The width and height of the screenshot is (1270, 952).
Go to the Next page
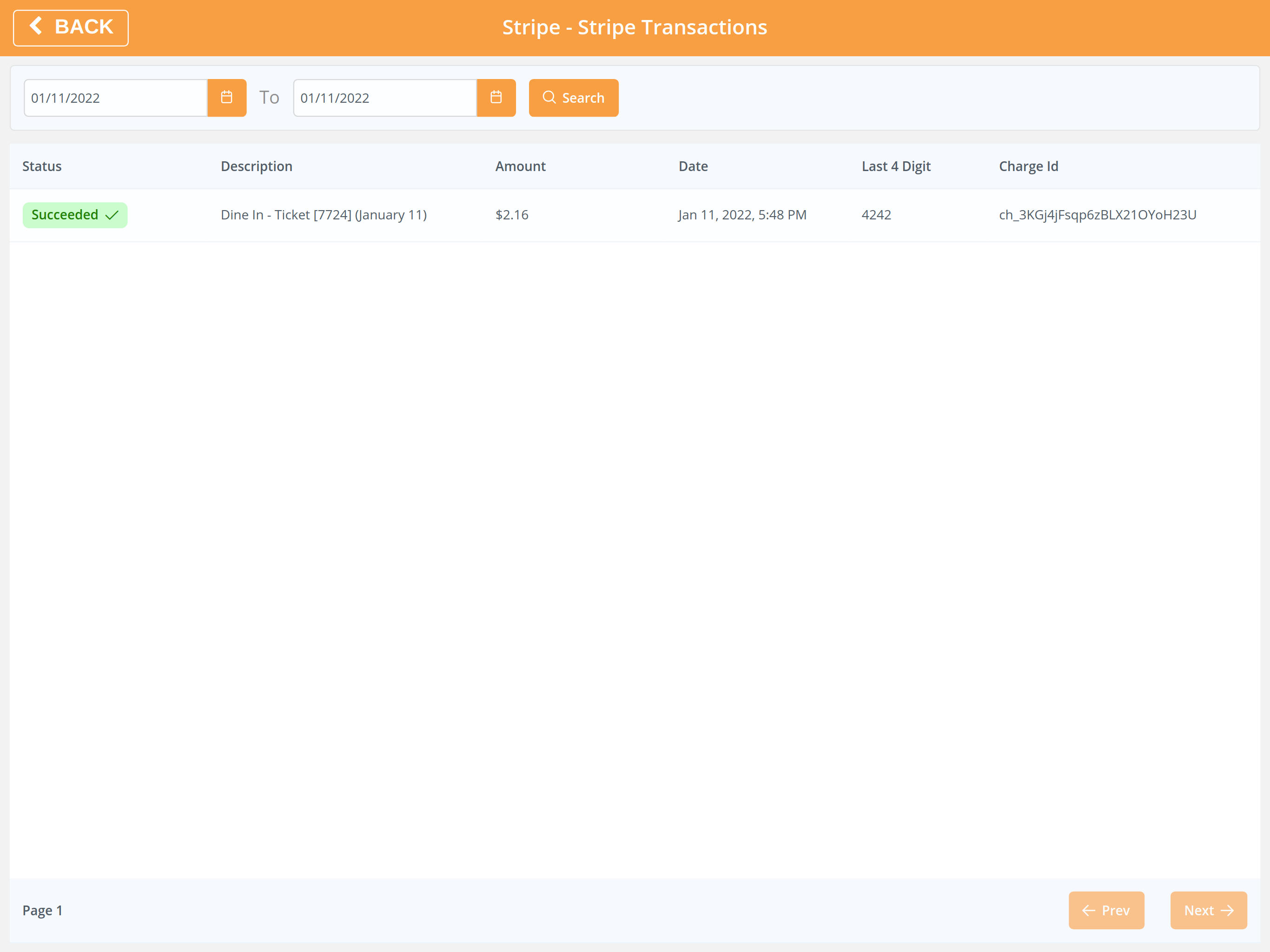pos(1209,910)
